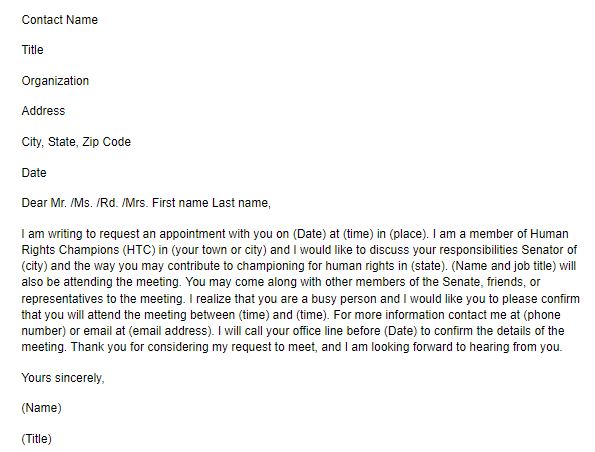This screenshot has height=452, width=595.
Task: Click the '(Title)' signature placeholder at bottom
Action: pos(36,439)
